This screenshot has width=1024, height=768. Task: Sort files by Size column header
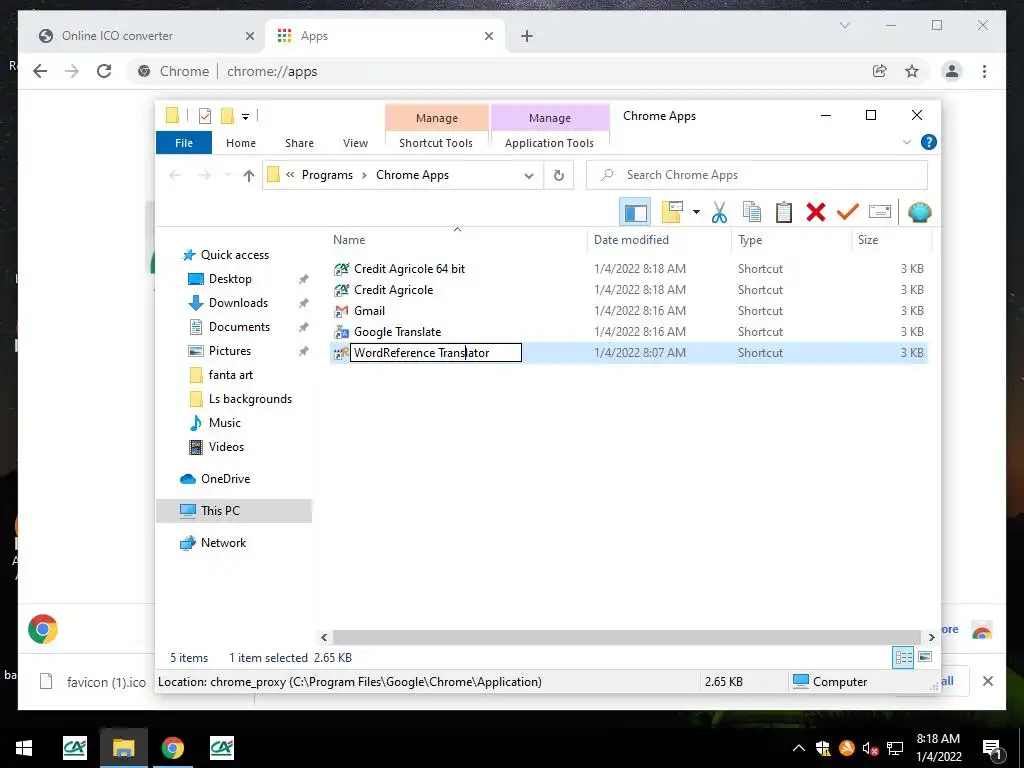(x=868, y=240)
